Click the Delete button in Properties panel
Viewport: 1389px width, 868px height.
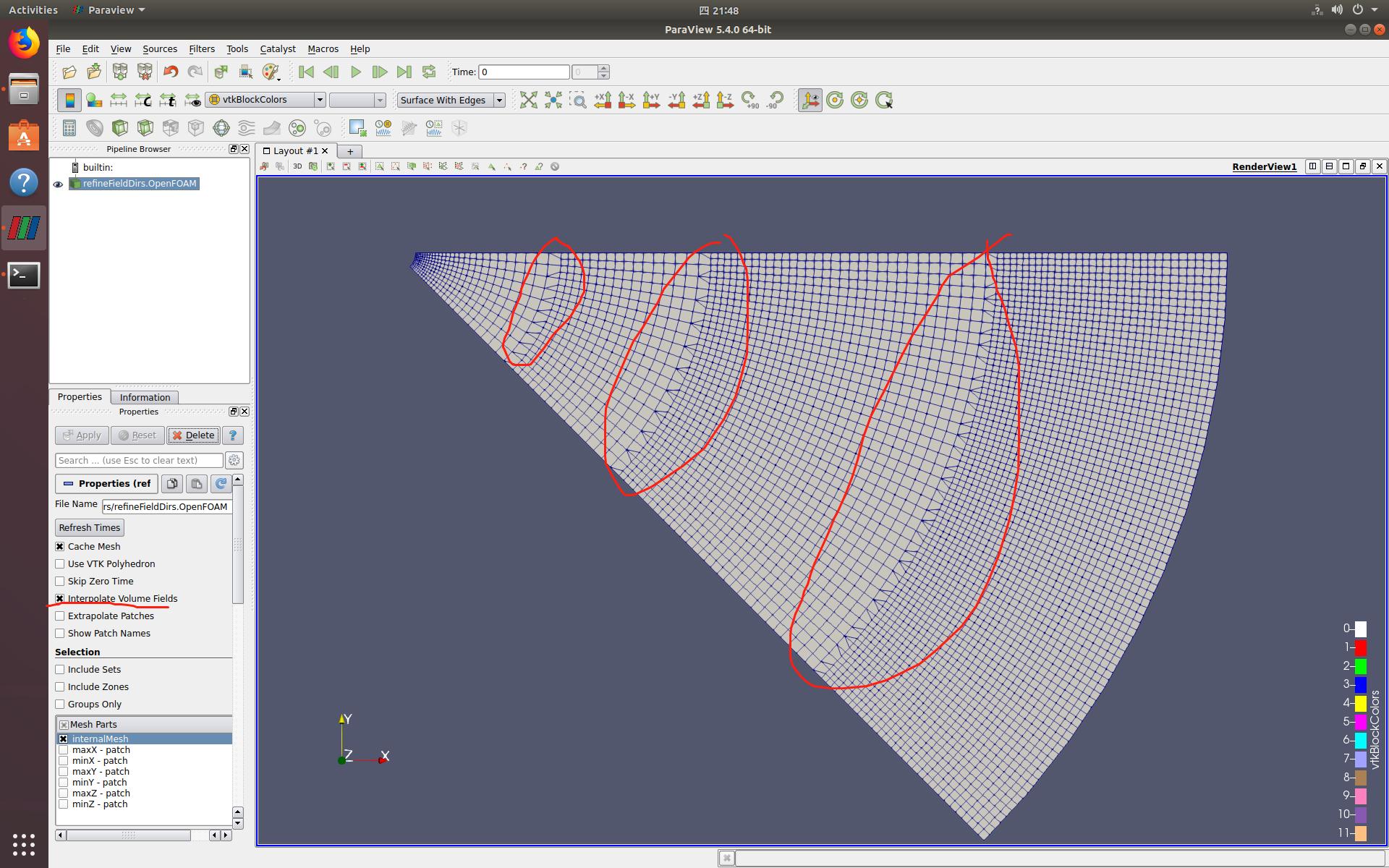[193, 435]
